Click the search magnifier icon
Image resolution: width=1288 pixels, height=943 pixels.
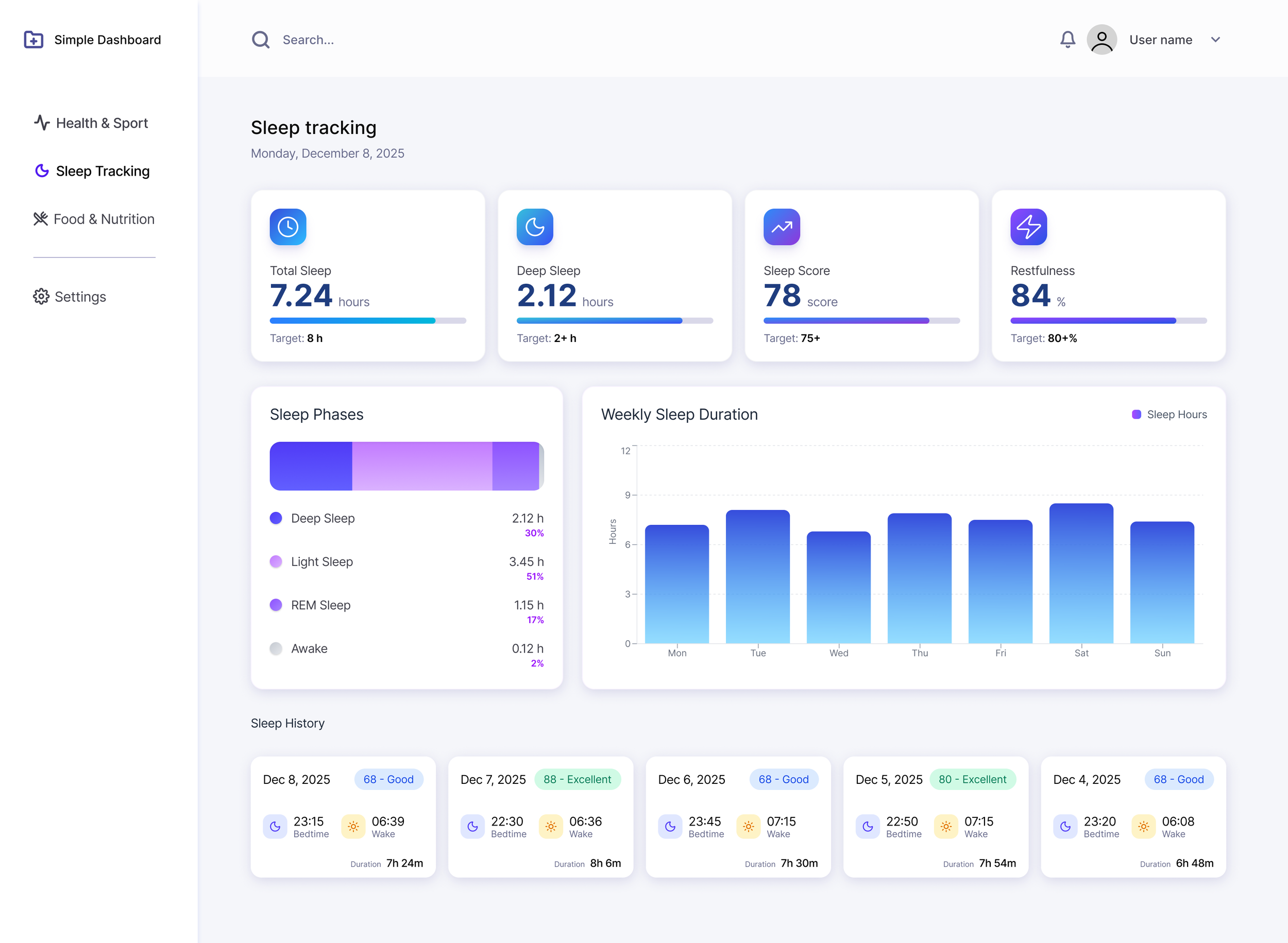(x=260, y=39)
